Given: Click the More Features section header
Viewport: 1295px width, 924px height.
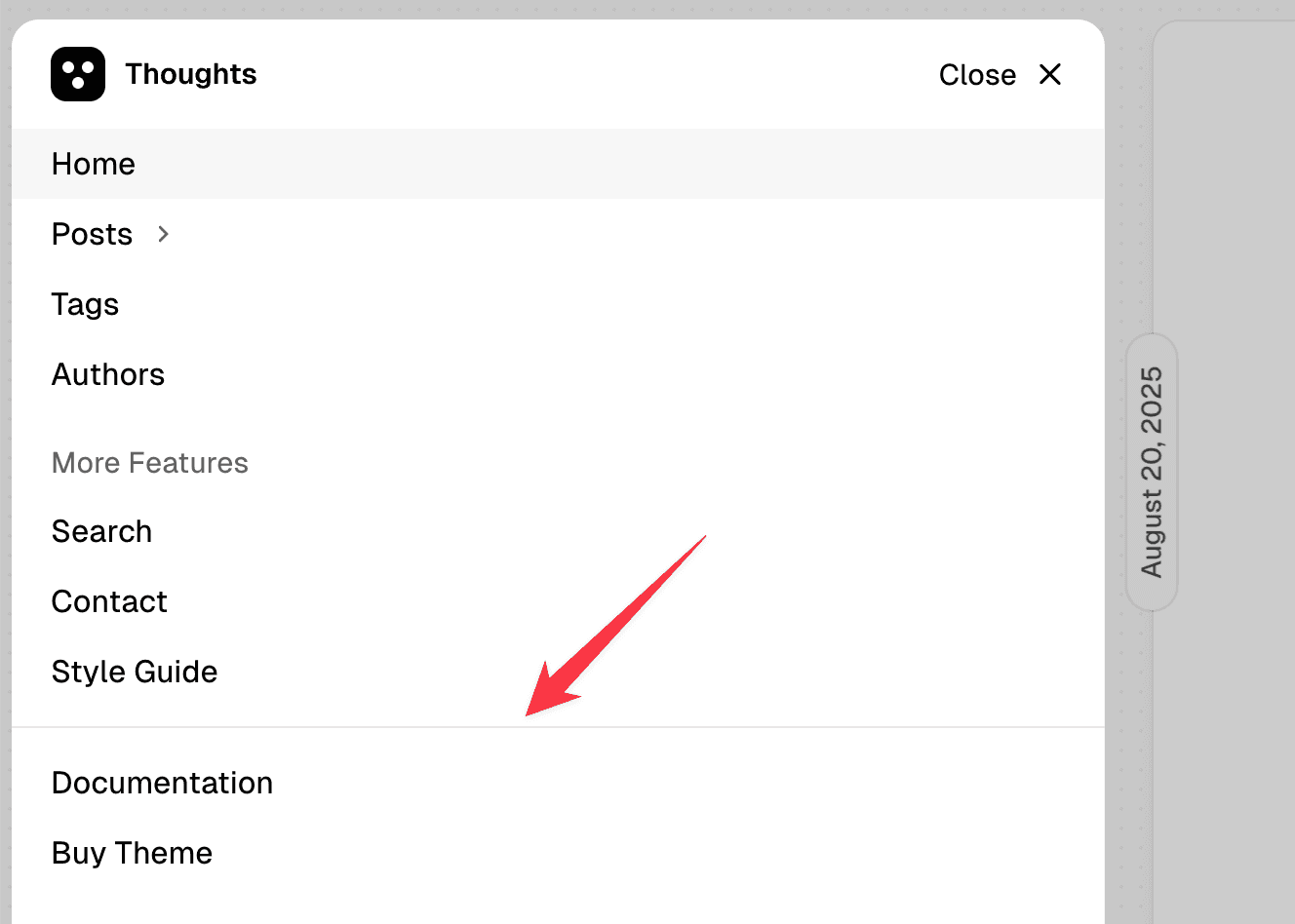Looking at the screenshot, I should click(x=149, y=463).
